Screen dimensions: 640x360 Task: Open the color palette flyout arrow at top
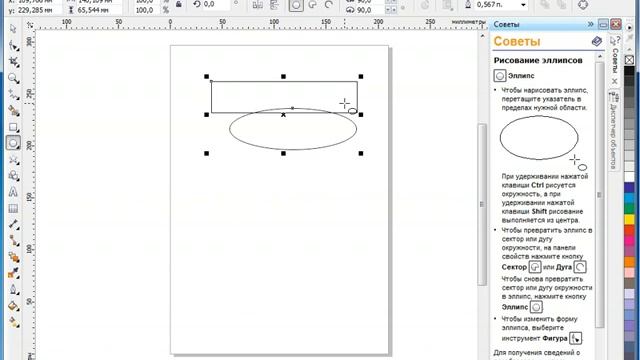(629, 27)
